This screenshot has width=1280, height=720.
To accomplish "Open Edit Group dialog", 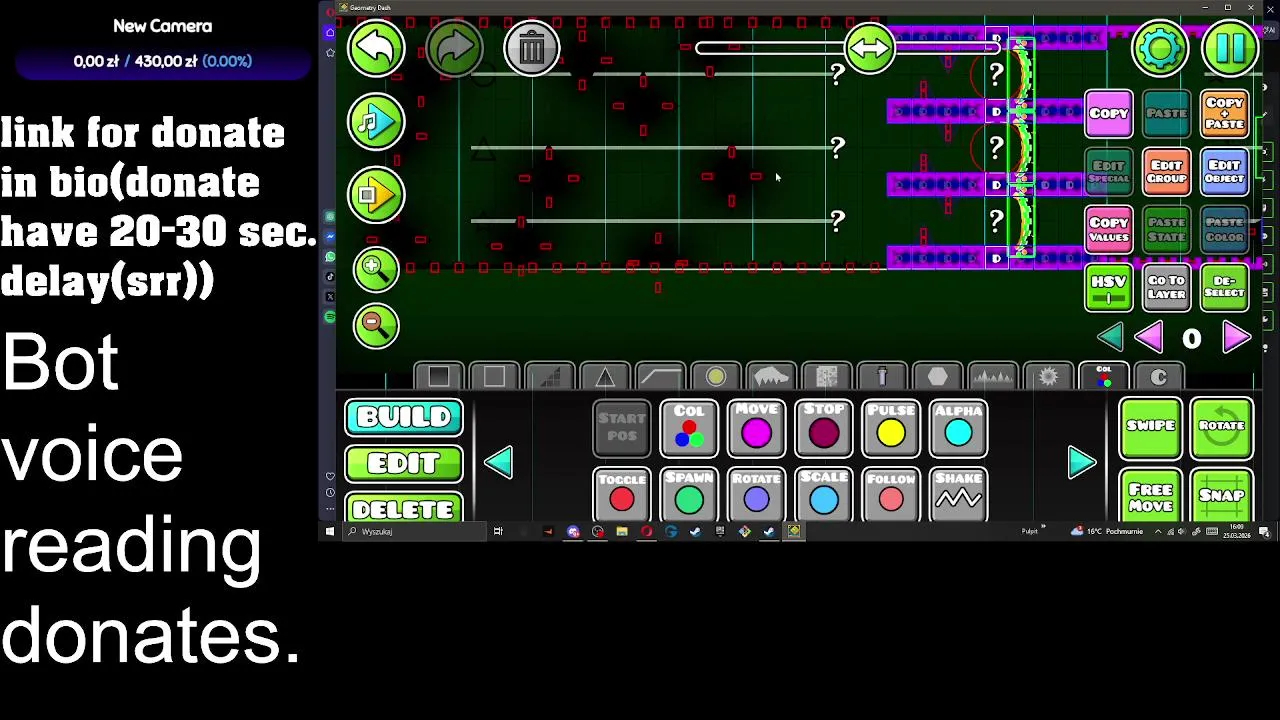I will 1167,172.
